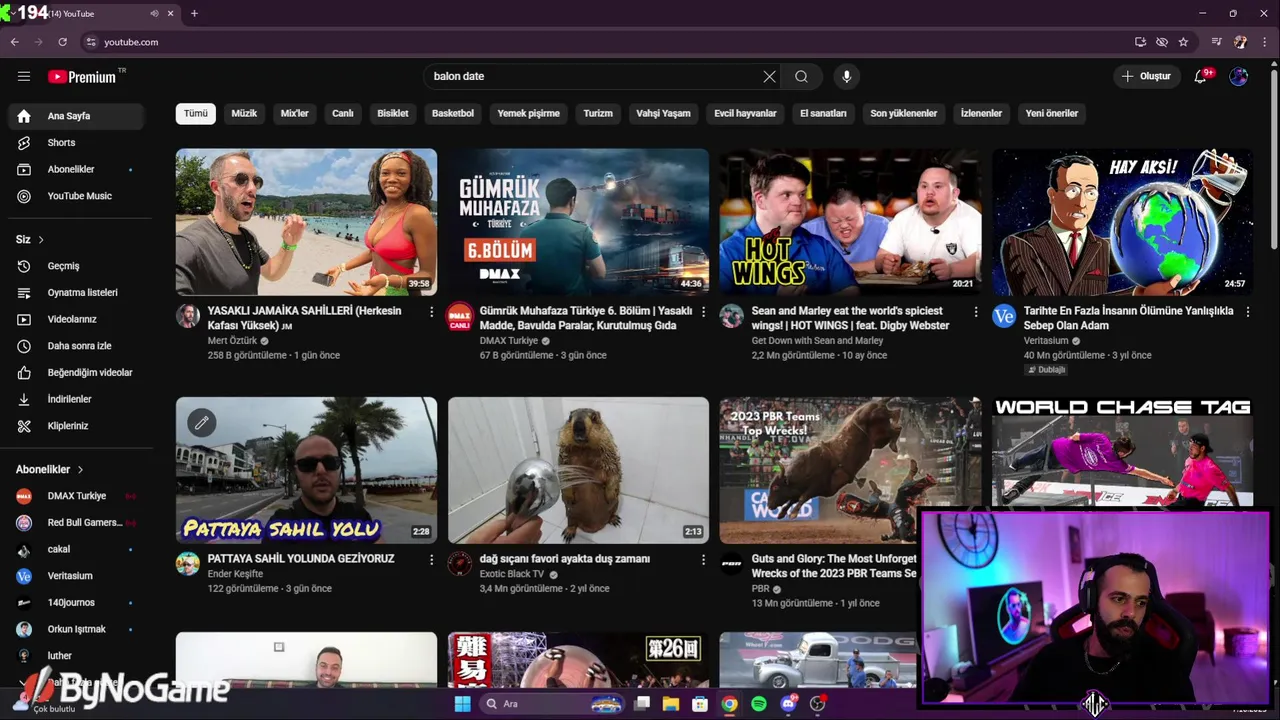Reload the page in browser toolbar
The width and height of the screenshot is (1280, 720).
point(62,42)
